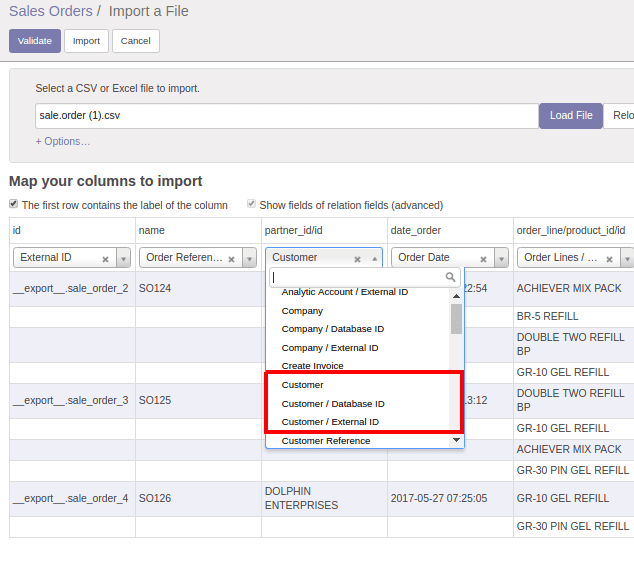Choose 'Customer / External ID' option
This screenshot has width=634, height=575.
[330, 422]
